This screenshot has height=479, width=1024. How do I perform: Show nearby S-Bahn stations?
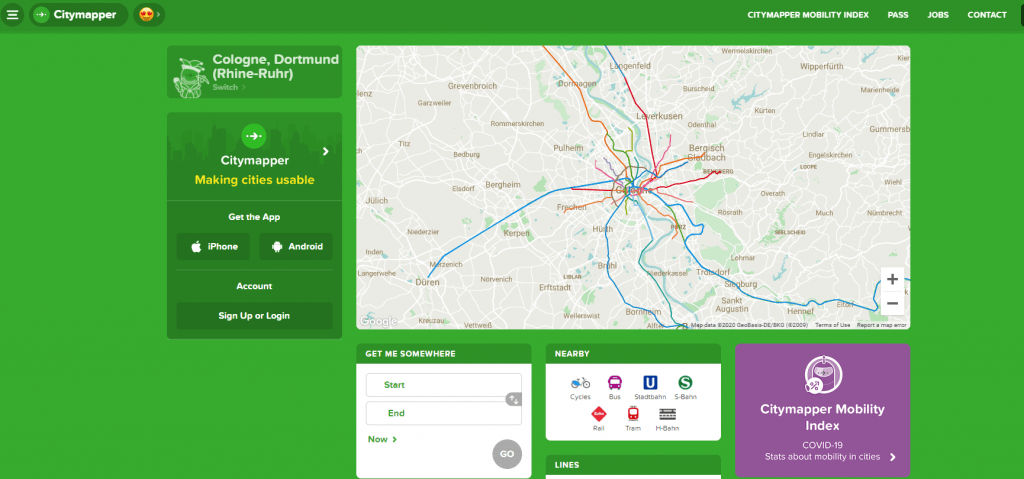685,388
